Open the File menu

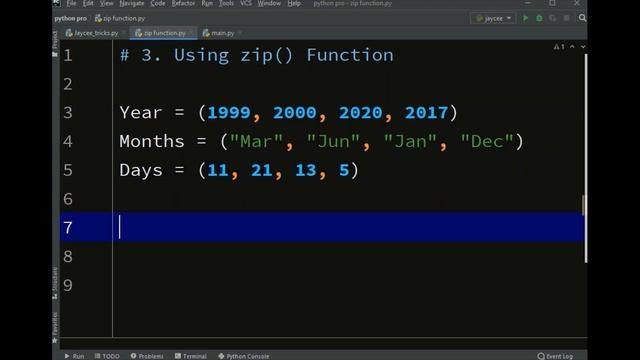(x=71, y=3)
